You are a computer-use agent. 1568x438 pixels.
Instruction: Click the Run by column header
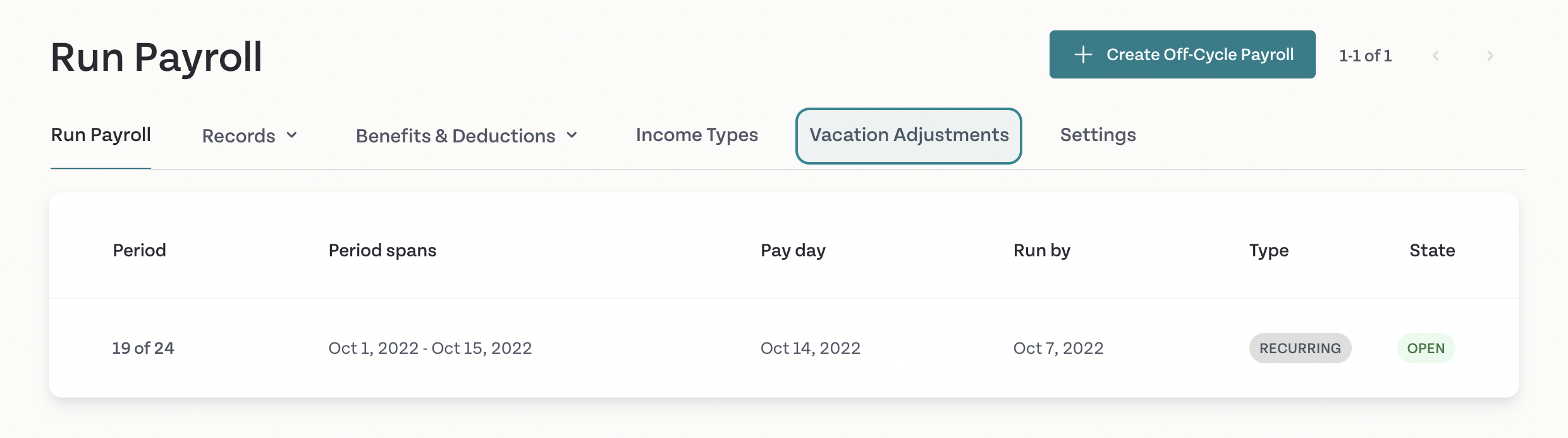(1042, 251)
